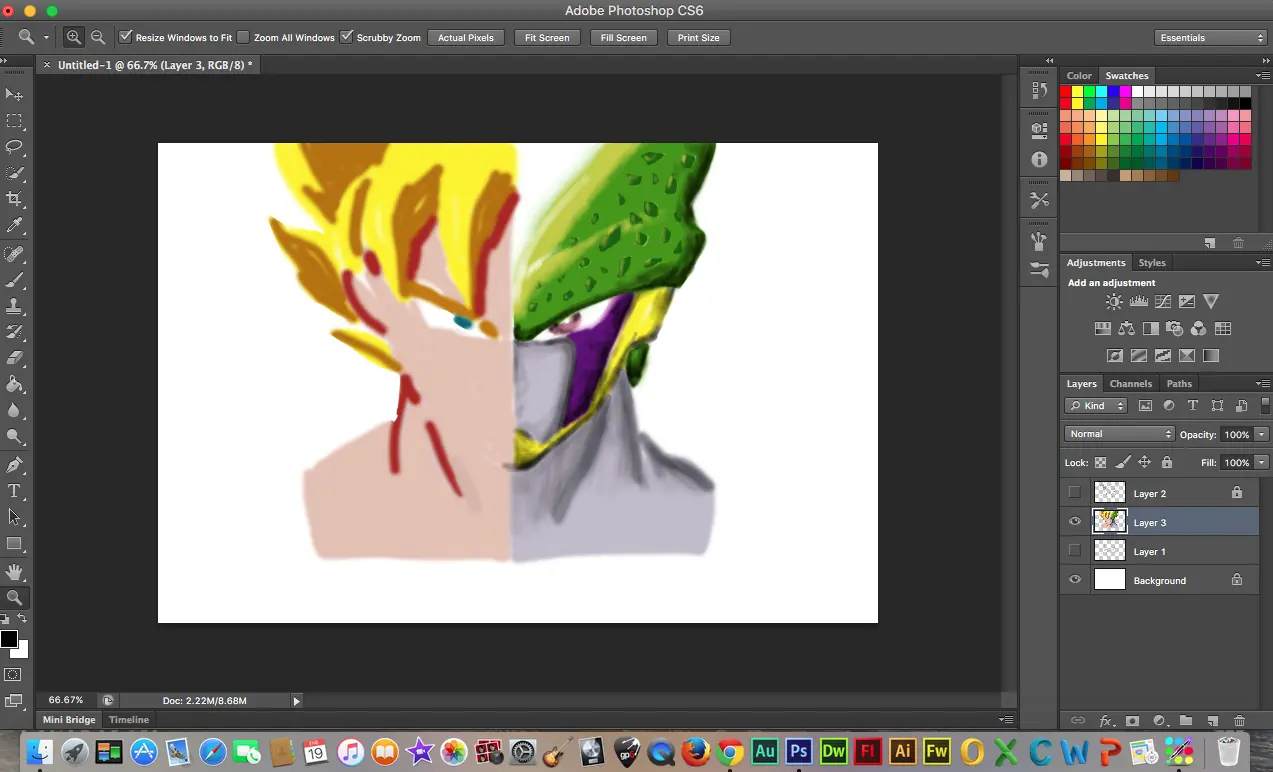Click the Fit Screen button
Screen dimensions: 1273x772
547,37
